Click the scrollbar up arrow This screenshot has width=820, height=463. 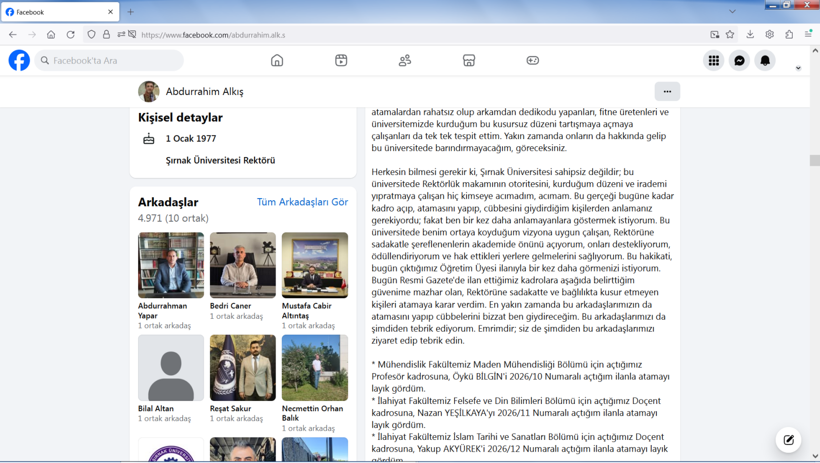pos(815,51)
